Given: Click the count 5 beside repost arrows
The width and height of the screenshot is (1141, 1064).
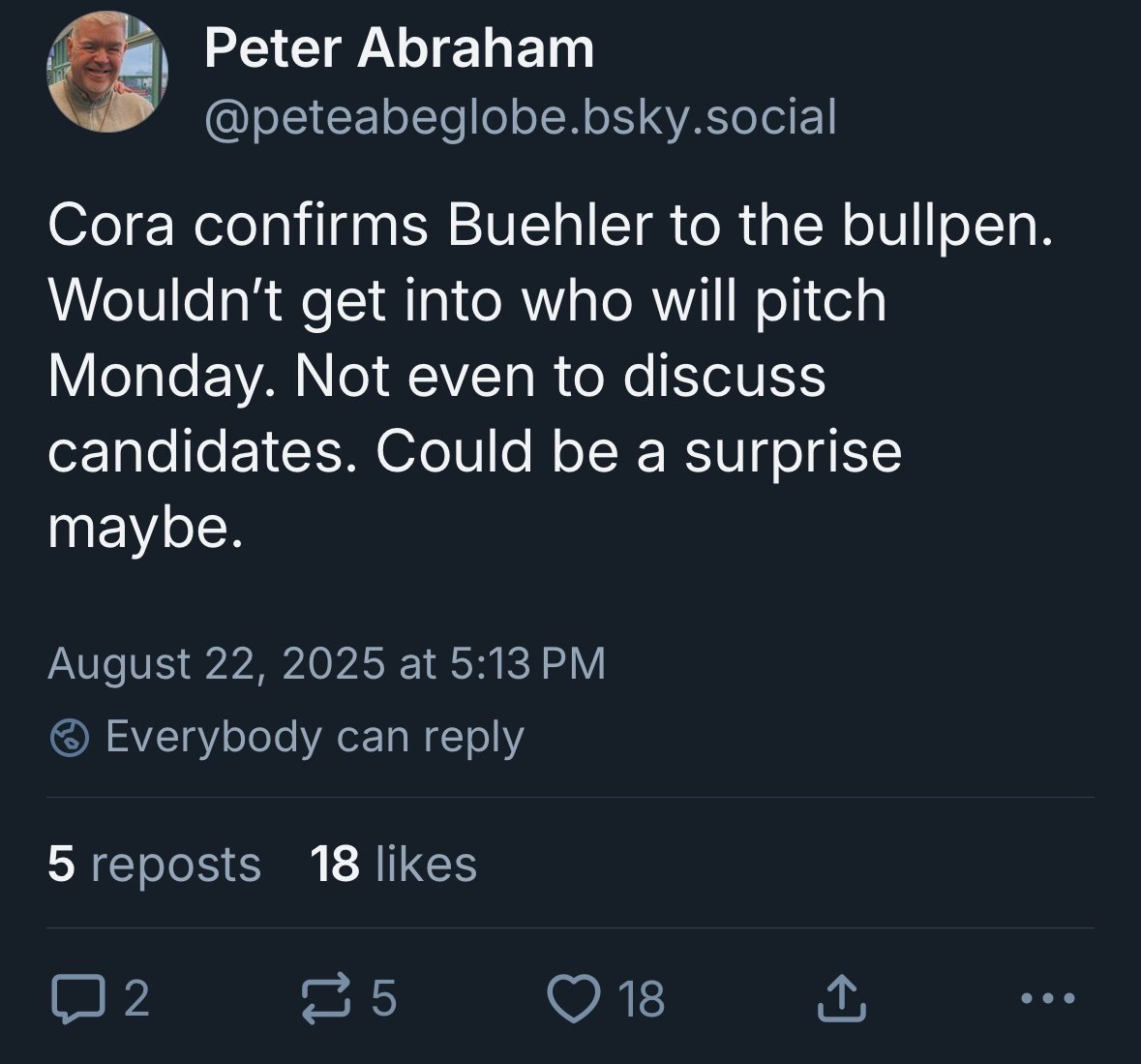Looking at the screenshot, I should (x=384, y=999).
